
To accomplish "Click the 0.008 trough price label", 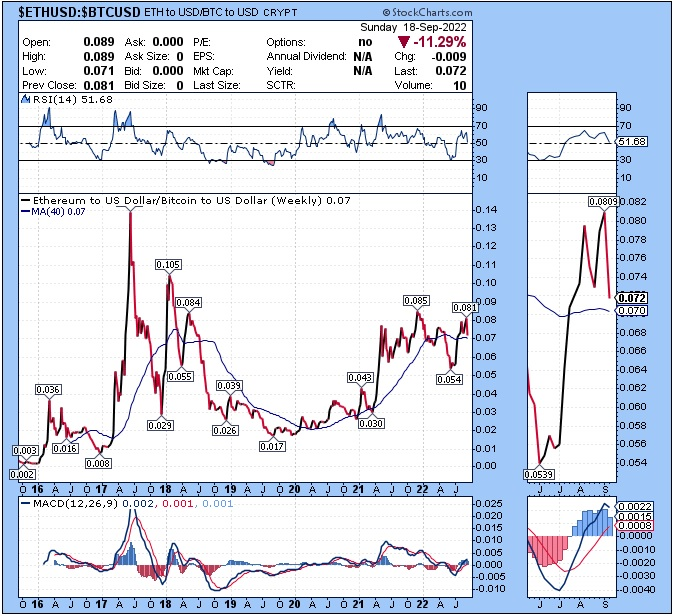I will pos(98,464).
